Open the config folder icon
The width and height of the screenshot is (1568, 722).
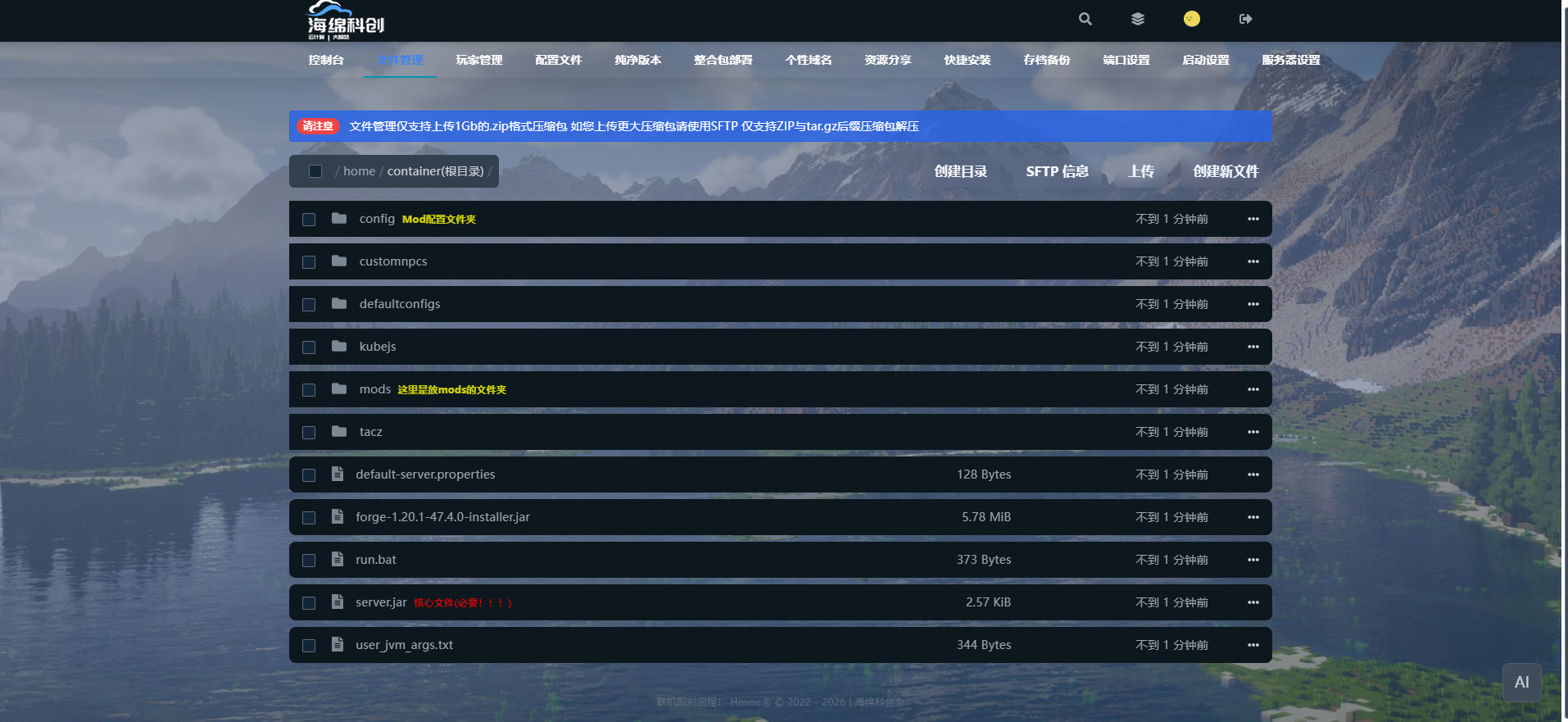pyautogui.click(x=339, y=219)
